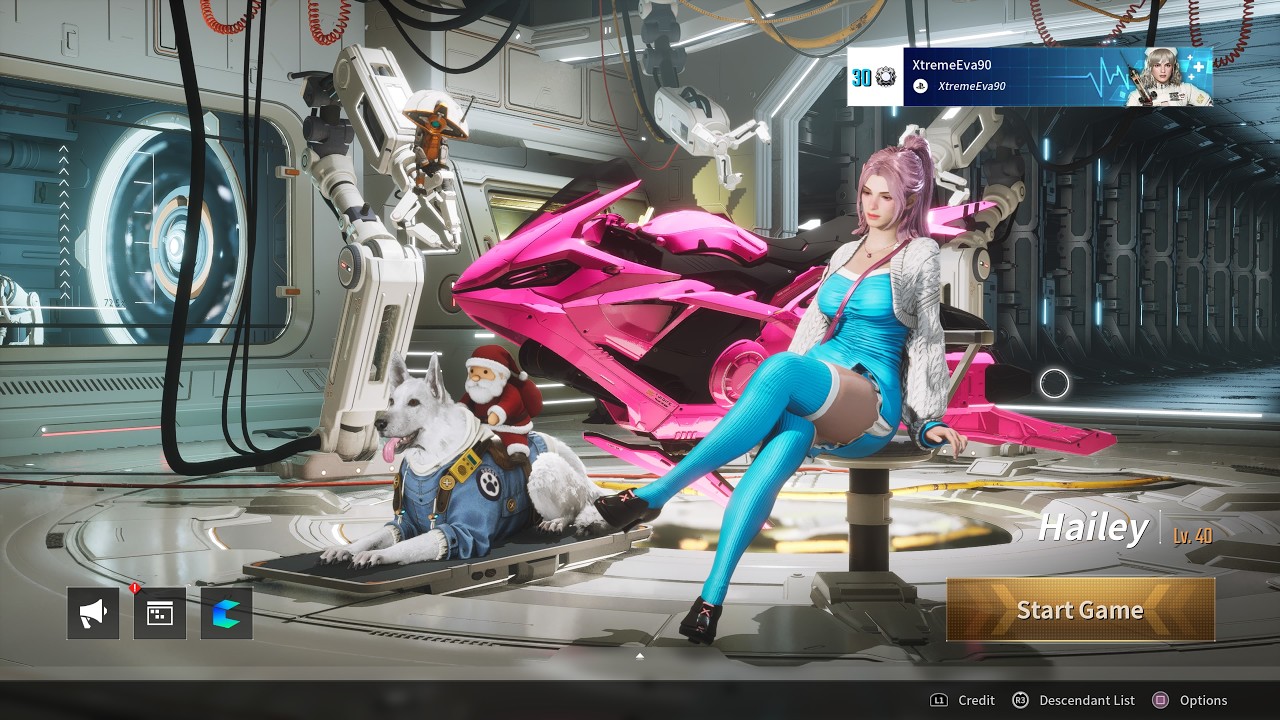Image resolution: width=1280 pixels, height=720 pixels.
Task: Click the mastery rank 30 emblem
Action: (x=873, y=78)
